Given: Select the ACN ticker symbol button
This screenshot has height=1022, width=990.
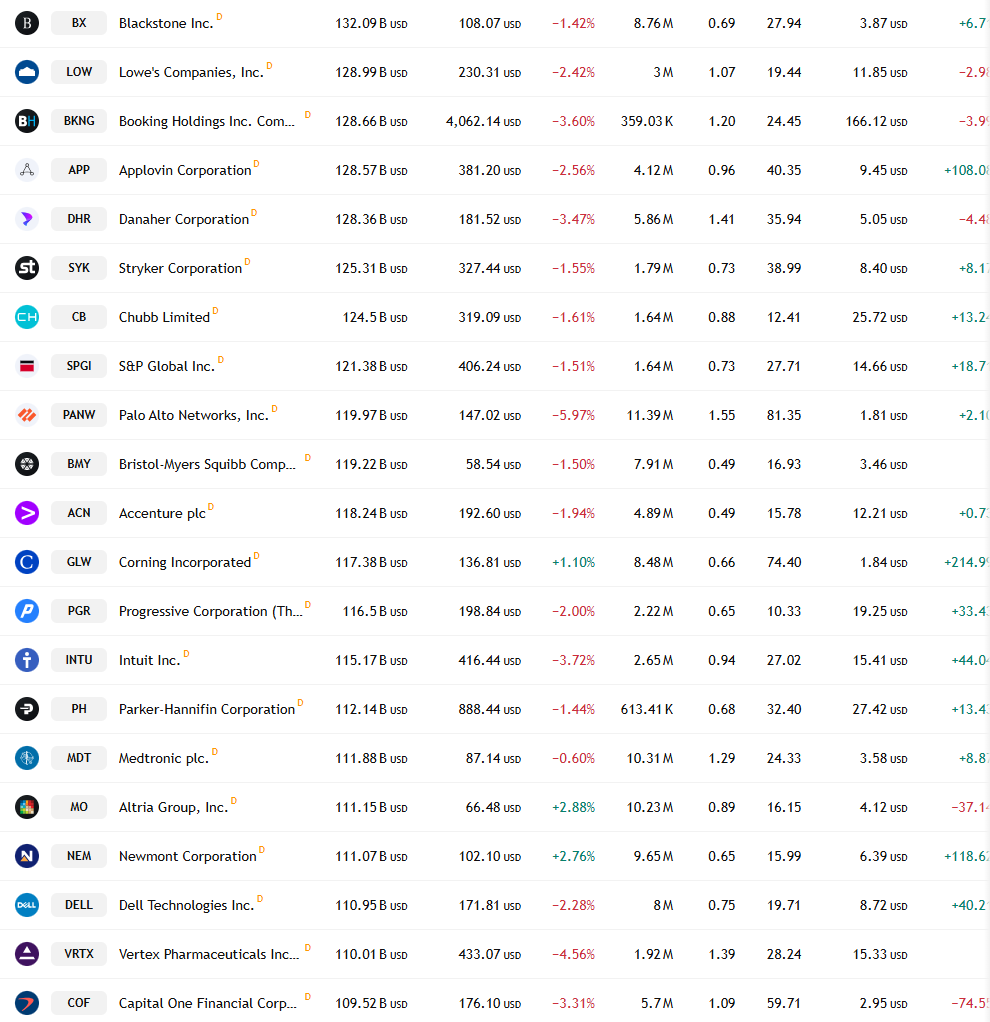Looking at the screenshot, I should point(79,513).
